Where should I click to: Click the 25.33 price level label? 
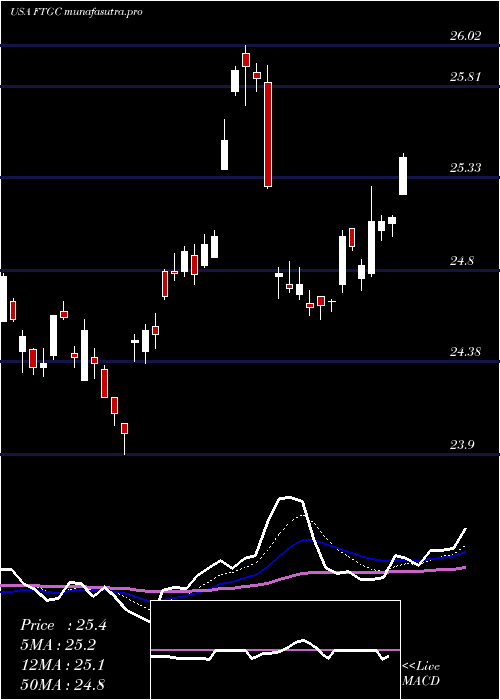[x=466, y=168]
